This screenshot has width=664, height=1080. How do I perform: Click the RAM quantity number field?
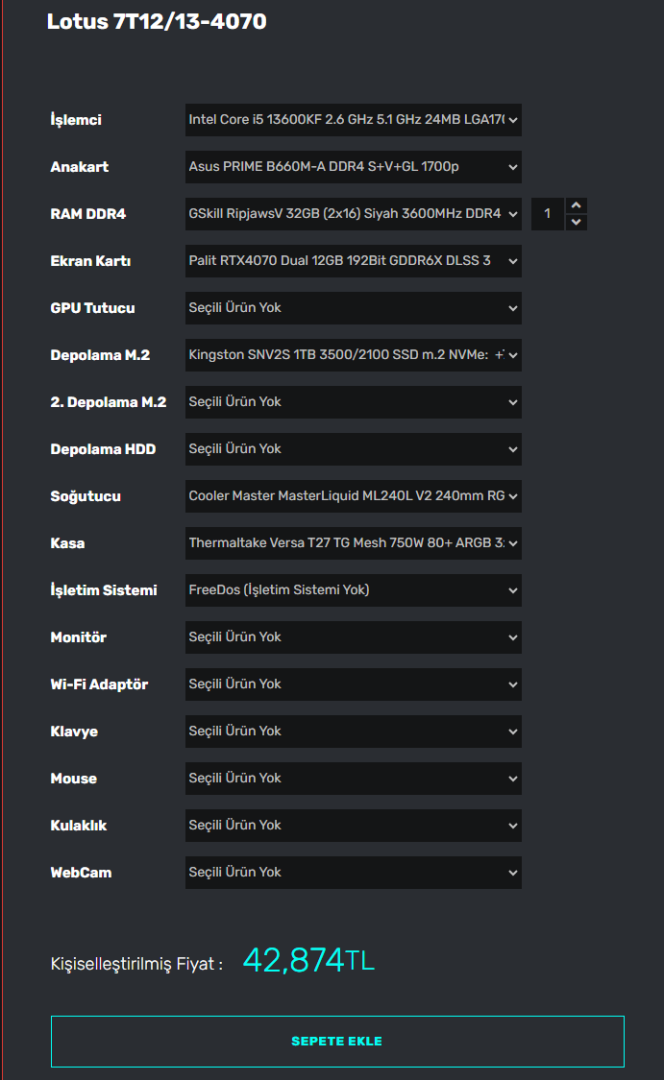tap(548, 214)
